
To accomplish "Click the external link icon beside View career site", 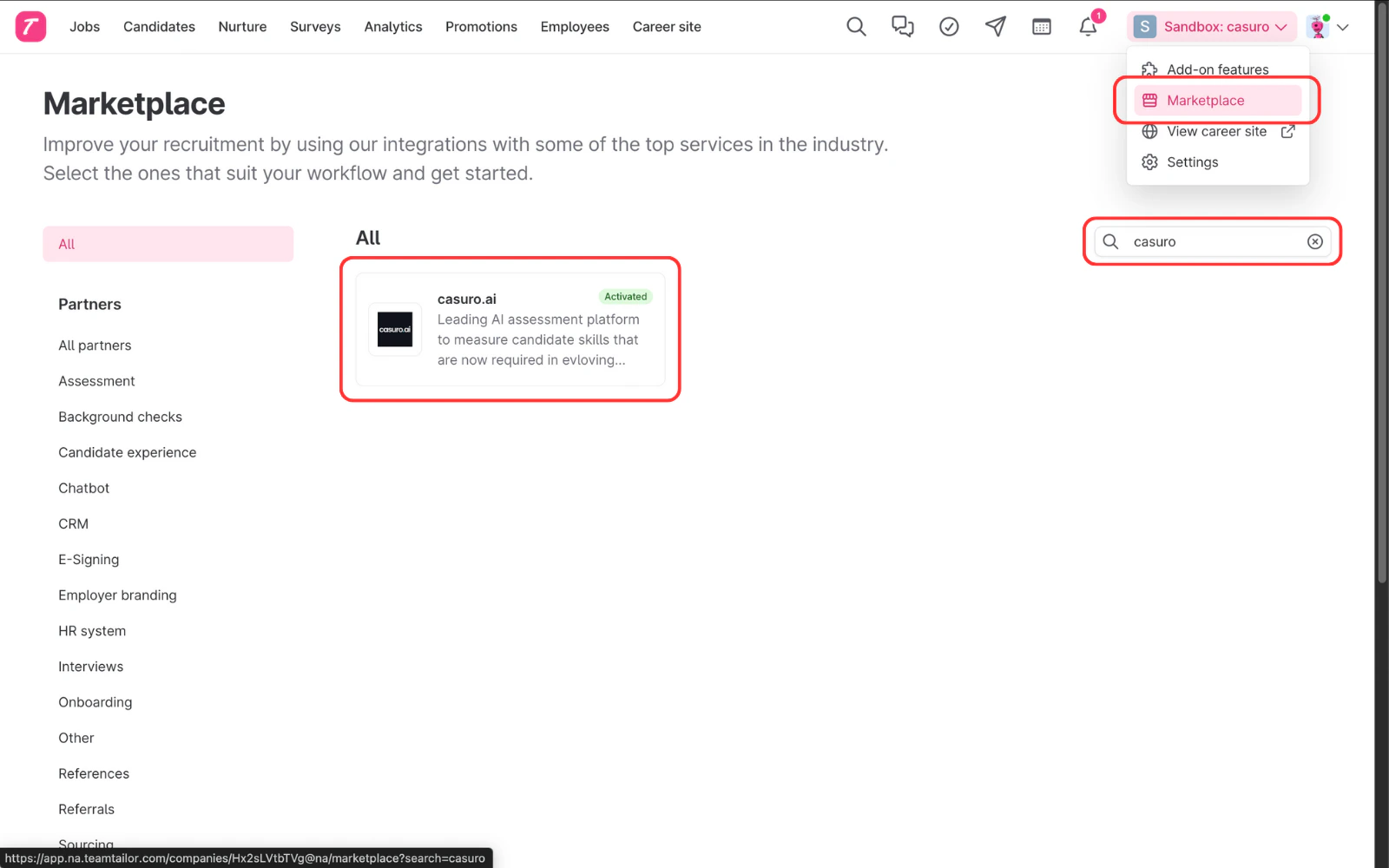I will click(x=1288, y=131).
